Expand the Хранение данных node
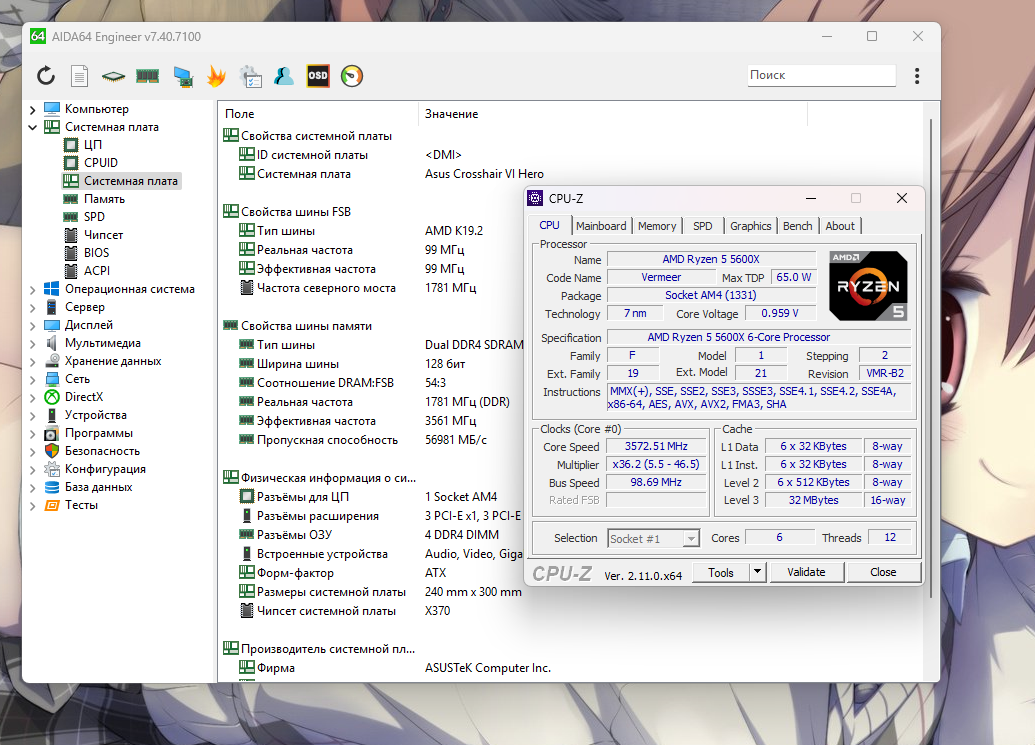 [x=32, y=362]
